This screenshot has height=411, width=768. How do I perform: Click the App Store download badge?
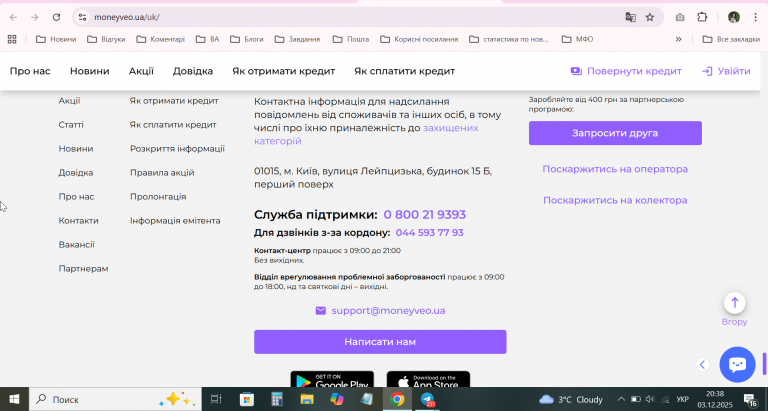click(429, 380)
